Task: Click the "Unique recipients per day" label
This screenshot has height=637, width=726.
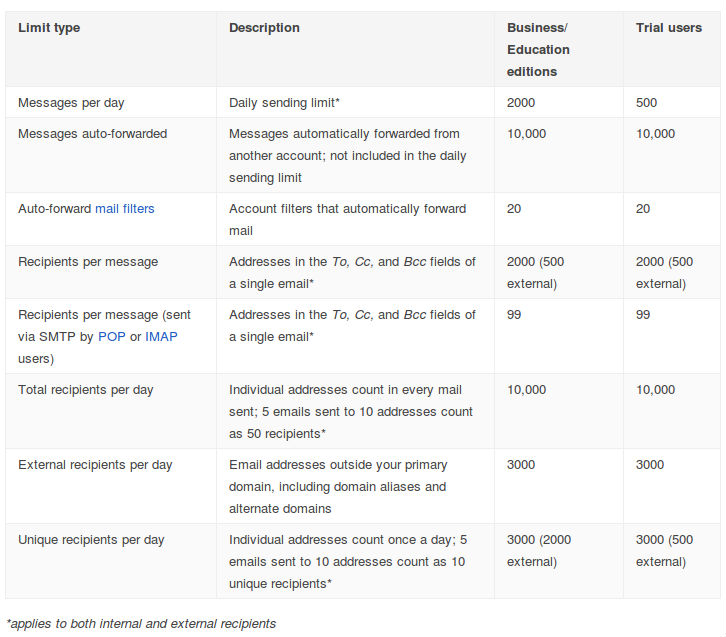Action: [x=91, y=540]
